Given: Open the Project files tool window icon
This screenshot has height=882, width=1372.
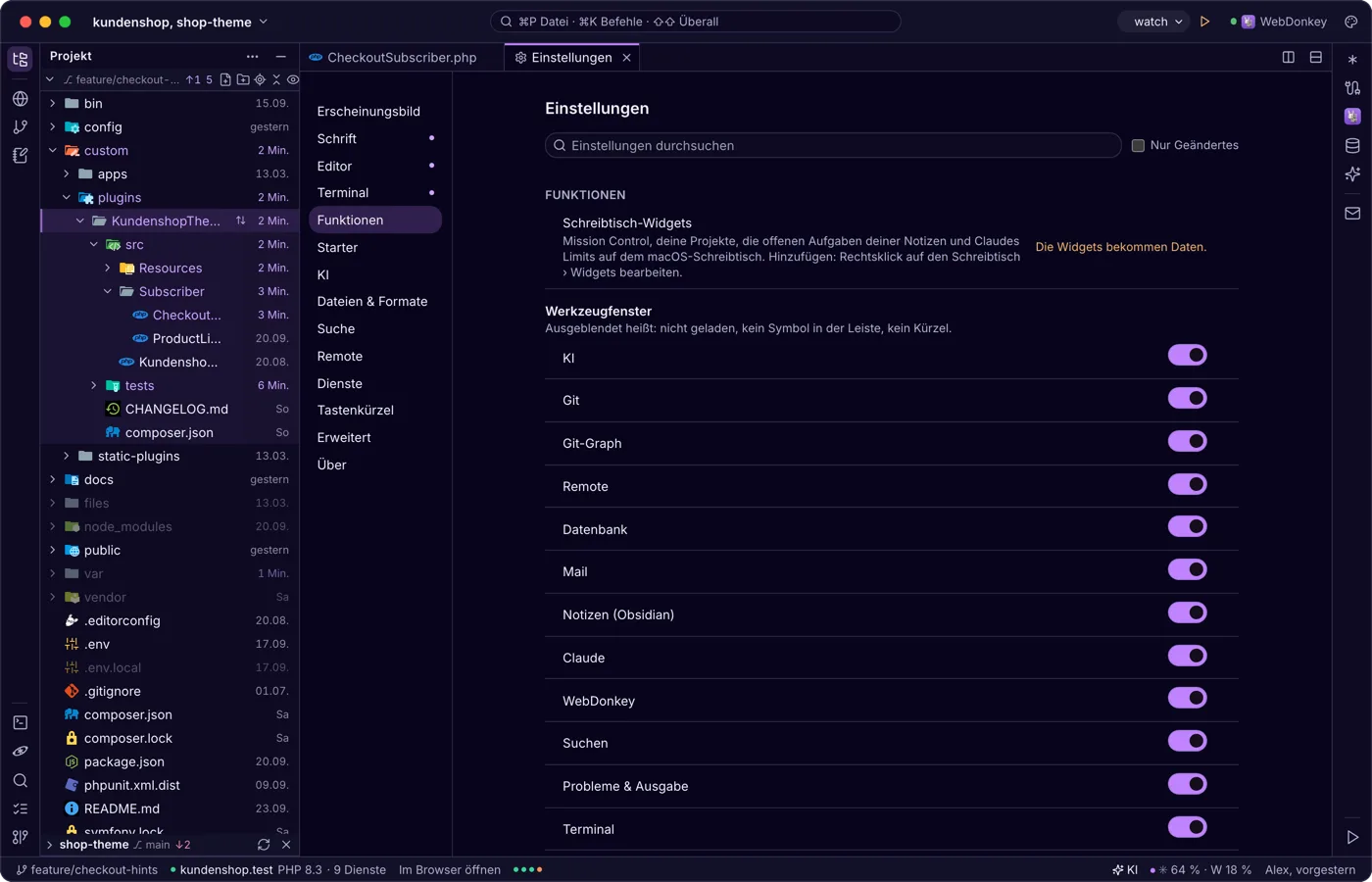Looking at the screenshot, I should click(20, 59).
